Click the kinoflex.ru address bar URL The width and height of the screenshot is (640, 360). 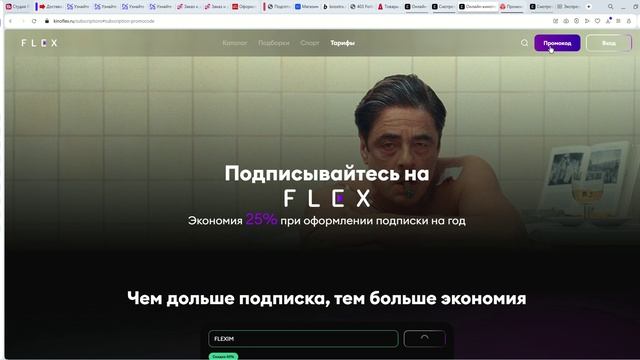(x=104, y=21)
